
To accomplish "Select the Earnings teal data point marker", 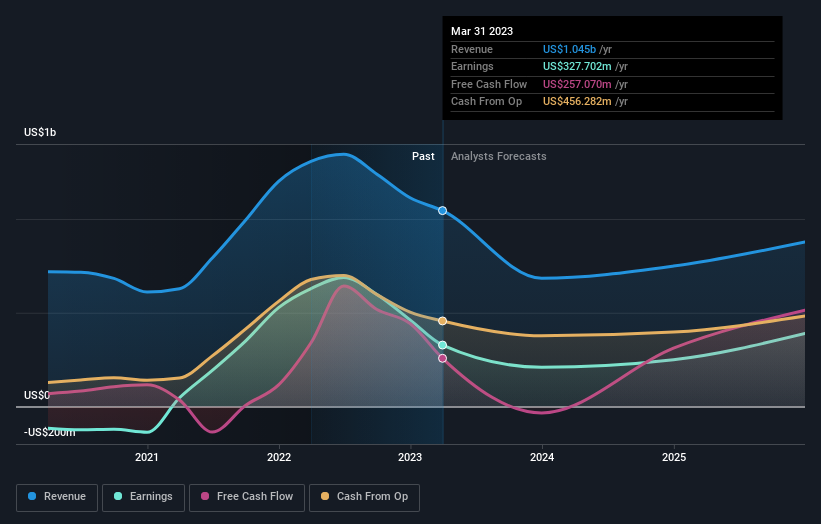I will [x=442, y=345].
